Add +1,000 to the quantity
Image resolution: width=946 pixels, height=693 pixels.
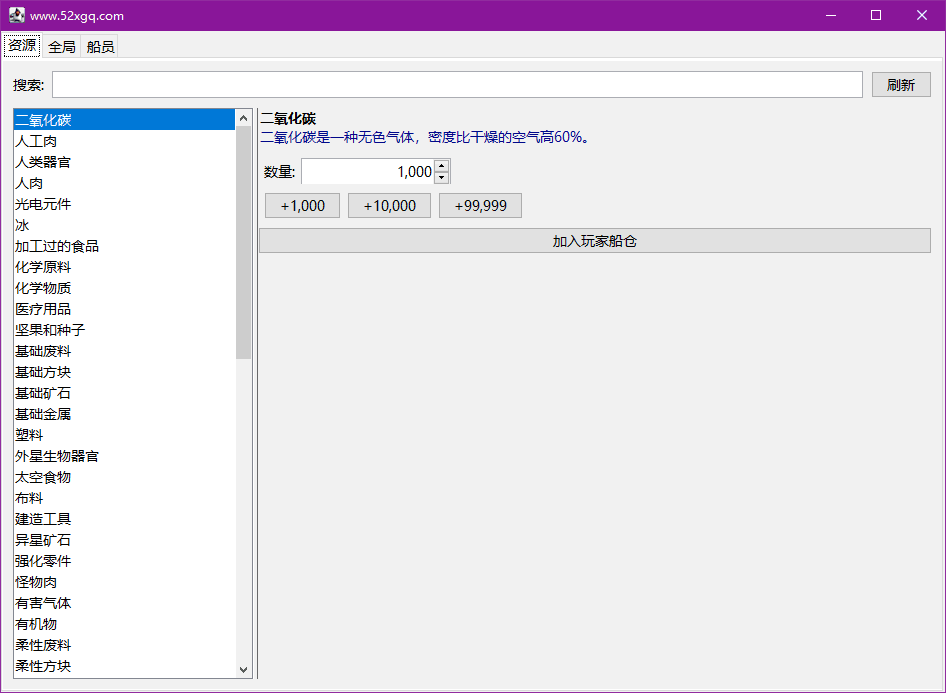click(302, 206)
